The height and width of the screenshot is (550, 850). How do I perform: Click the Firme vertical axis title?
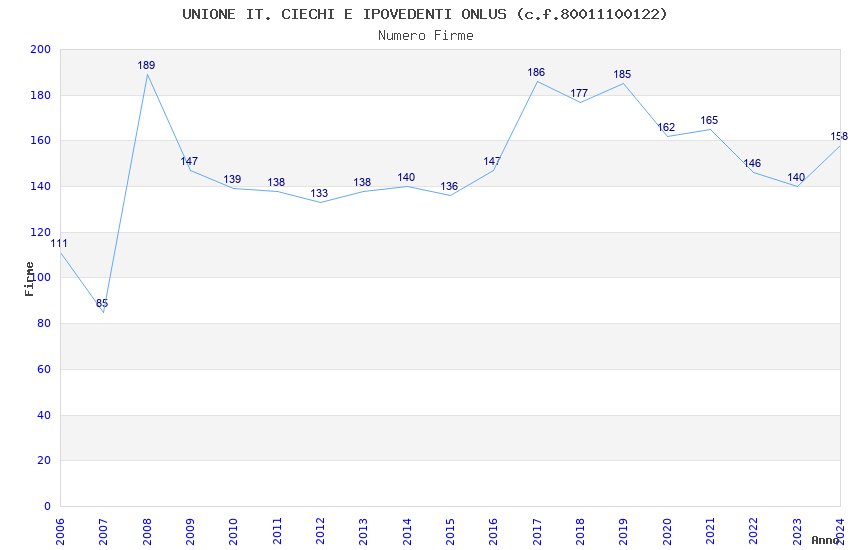click(29, 279)
